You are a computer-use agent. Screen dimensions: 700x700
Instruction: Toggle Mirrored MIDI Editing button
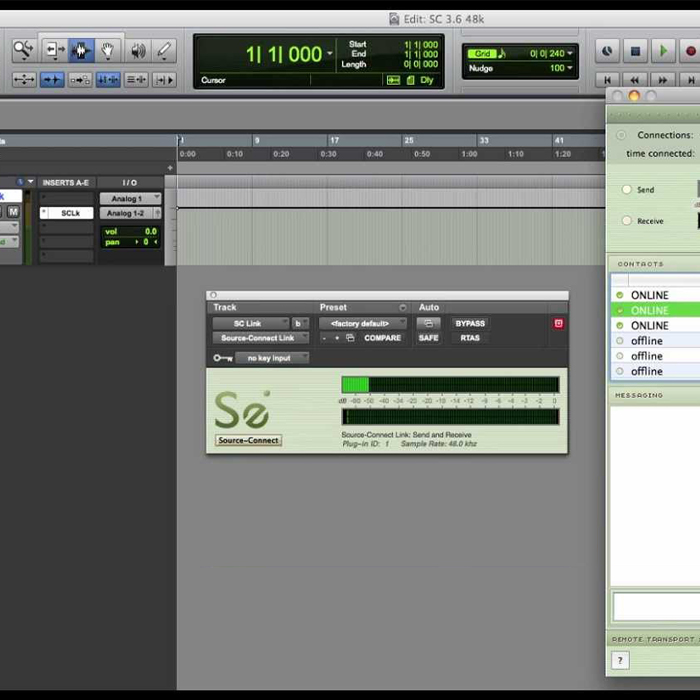tap(80, 80)
